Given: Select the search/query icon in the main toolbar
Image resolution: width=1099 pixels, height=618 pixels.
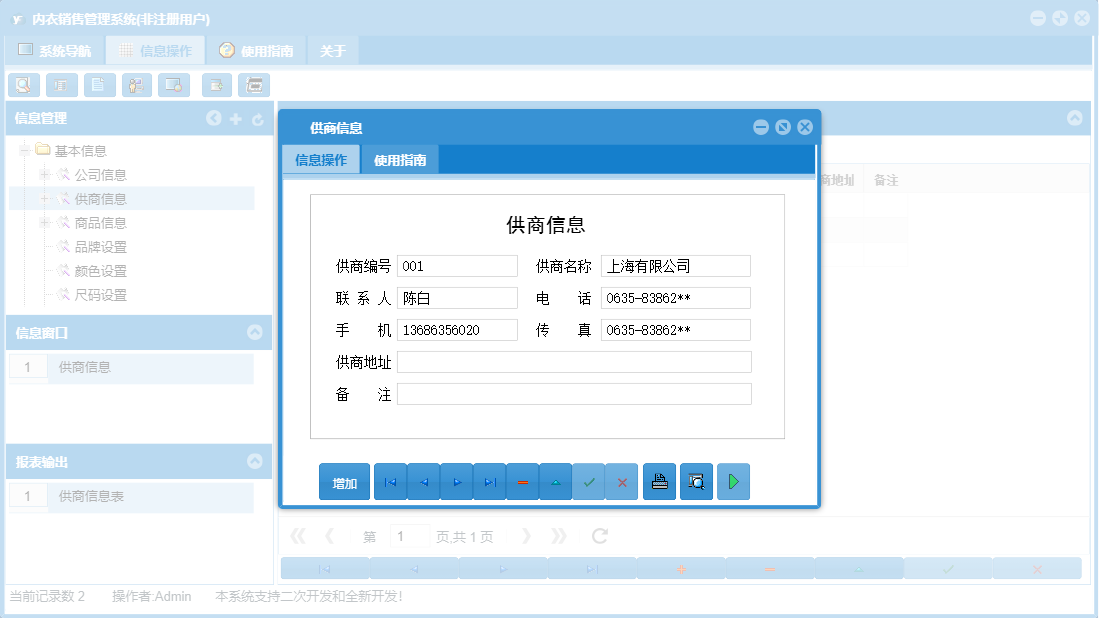Looking at the screenshot, I should [24, 85].
